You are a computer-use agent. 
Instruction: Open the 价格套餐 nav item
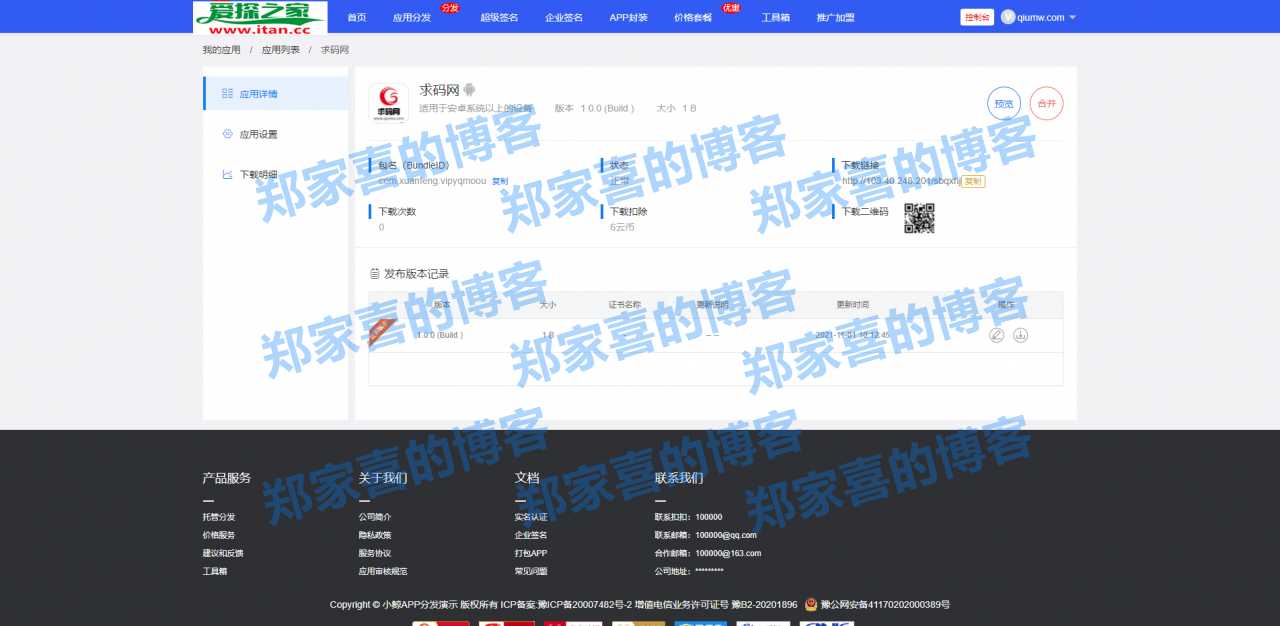[x=693, y=17]
